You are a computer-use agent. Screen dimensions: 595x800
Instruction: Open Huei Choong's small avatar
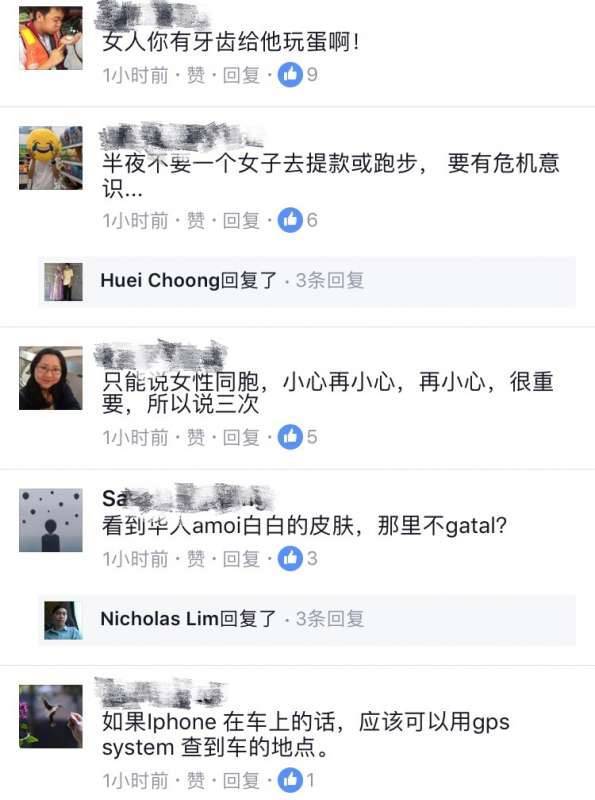63,282
